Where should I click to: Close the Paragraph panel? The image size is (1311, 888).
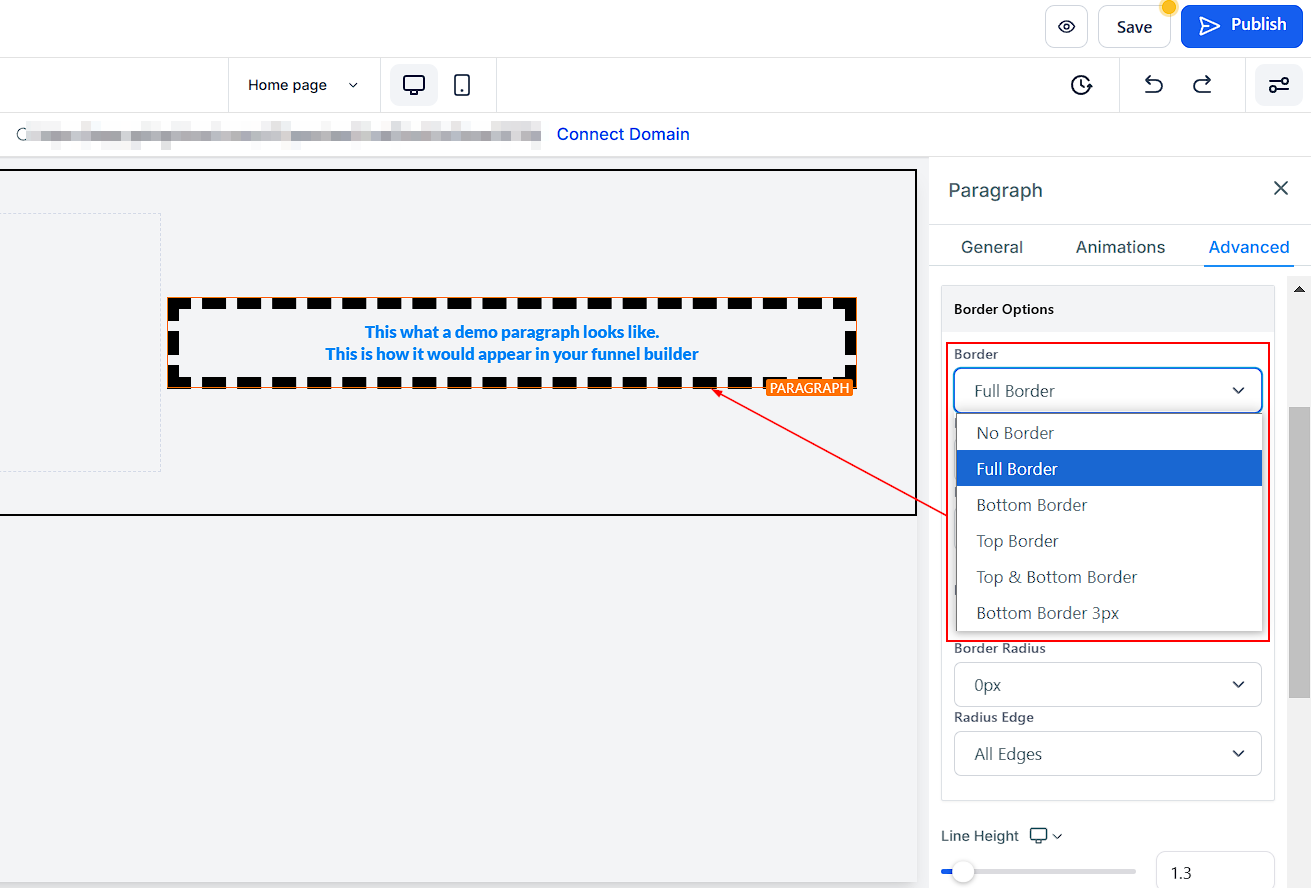(1280, 188)
